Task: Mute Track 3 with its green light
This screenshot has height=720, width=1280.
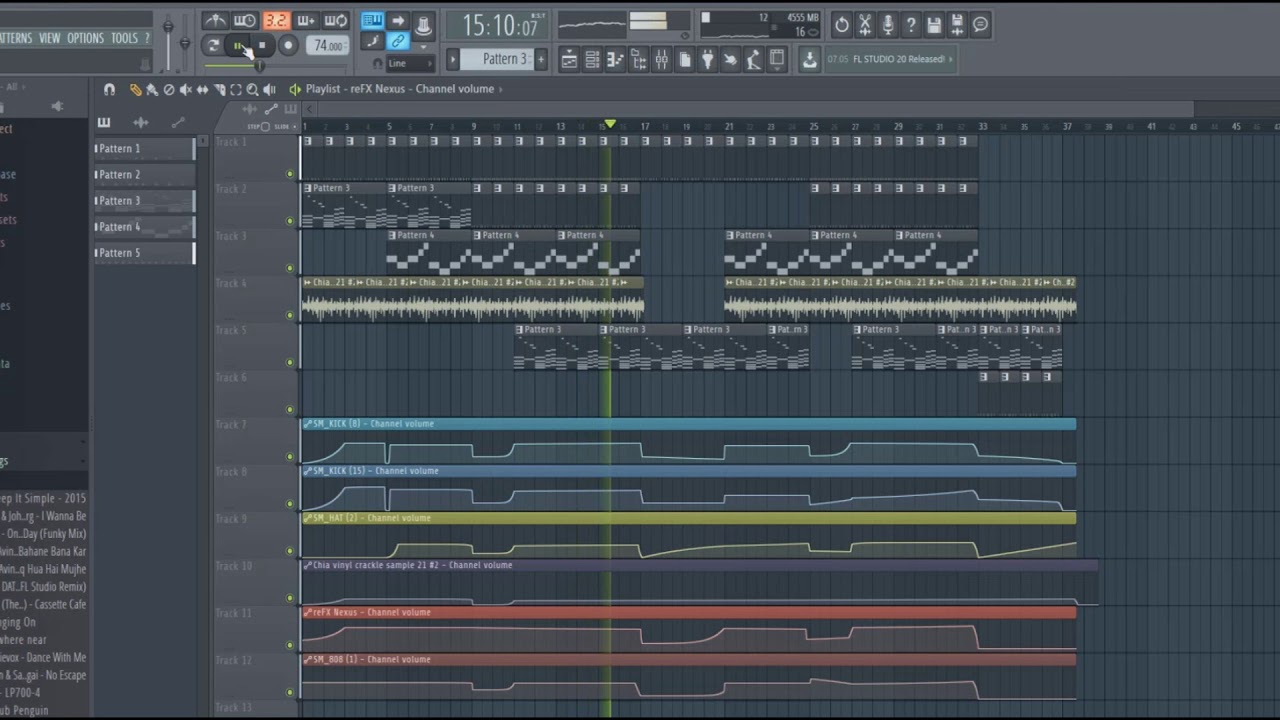Action: tap(290, 268)
